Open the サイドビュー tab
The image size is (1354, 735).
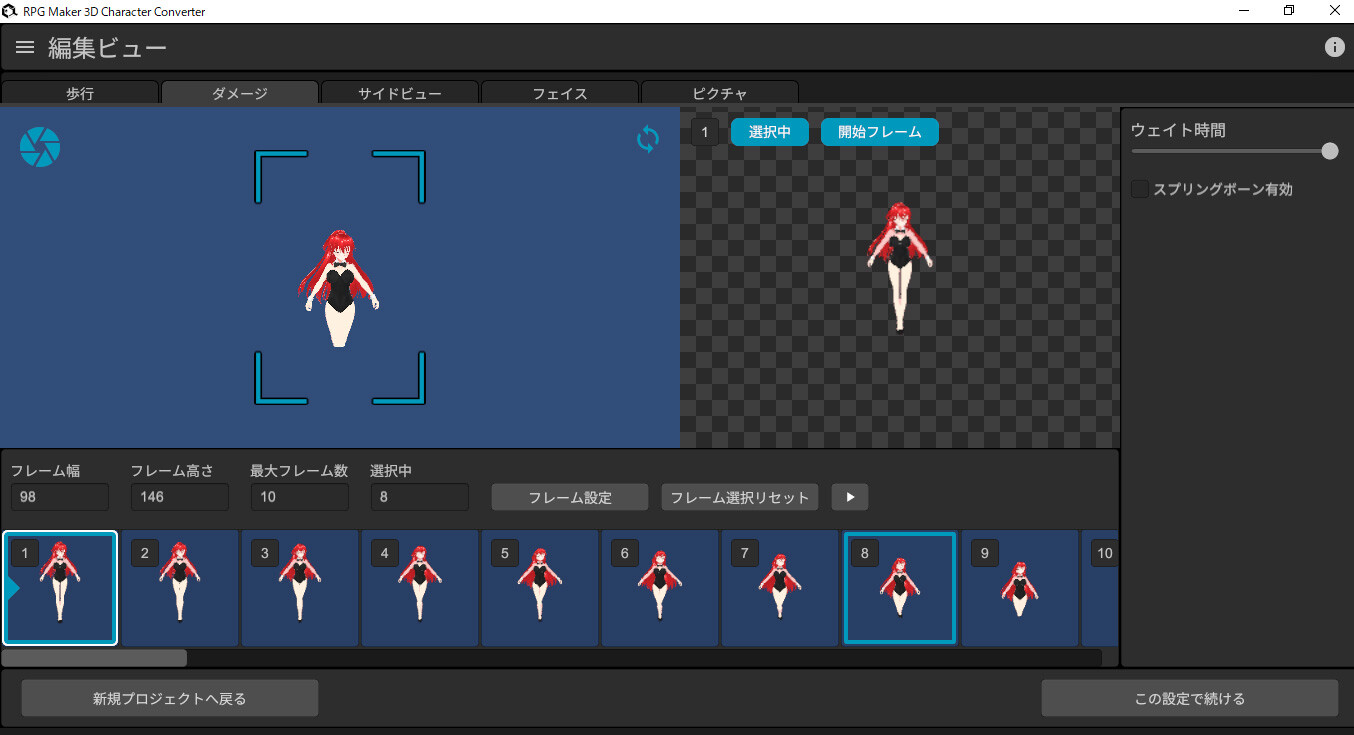pos(399,92)
